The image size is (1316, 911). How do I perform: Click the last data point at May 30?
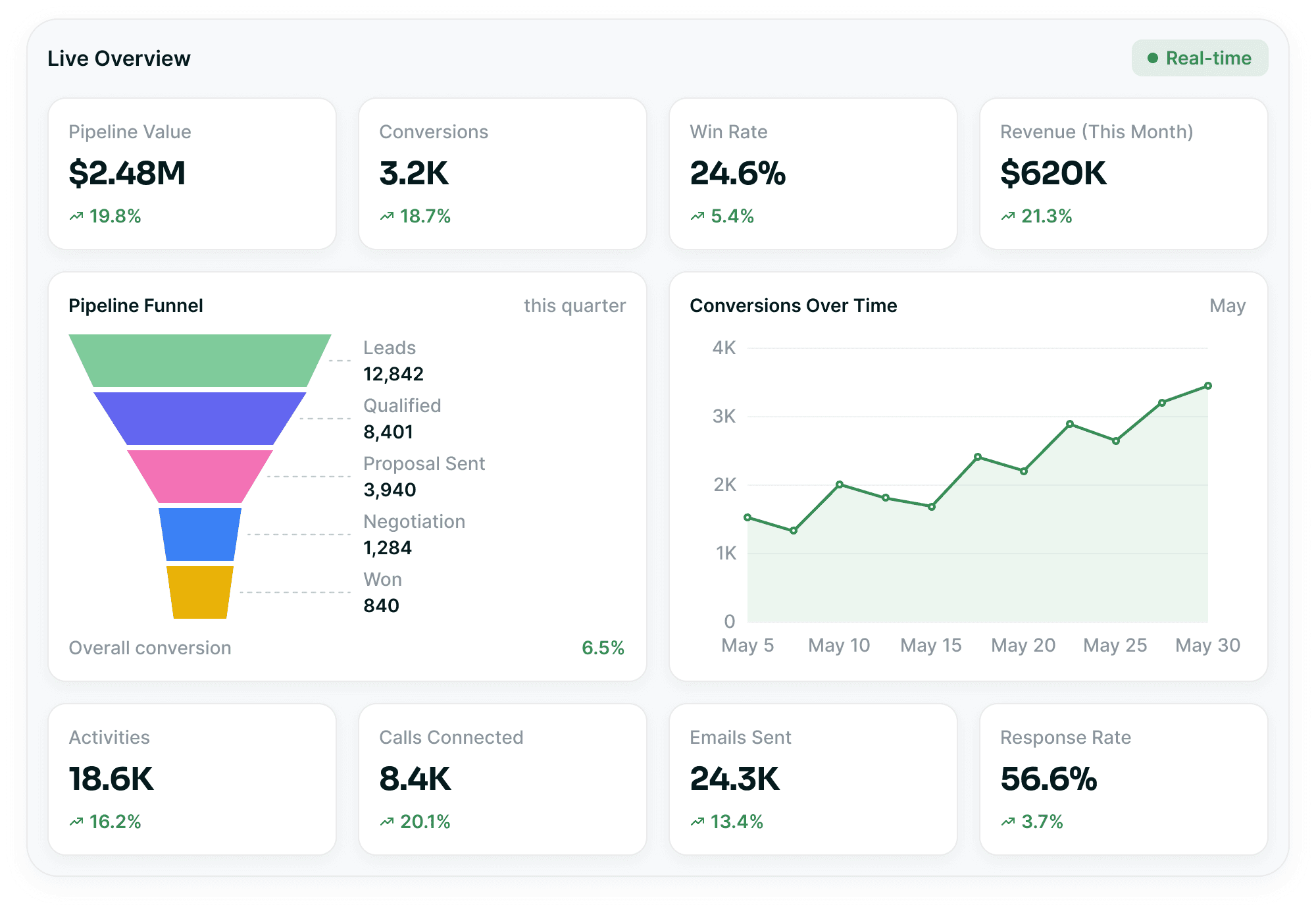click(x=1208, y=386)
